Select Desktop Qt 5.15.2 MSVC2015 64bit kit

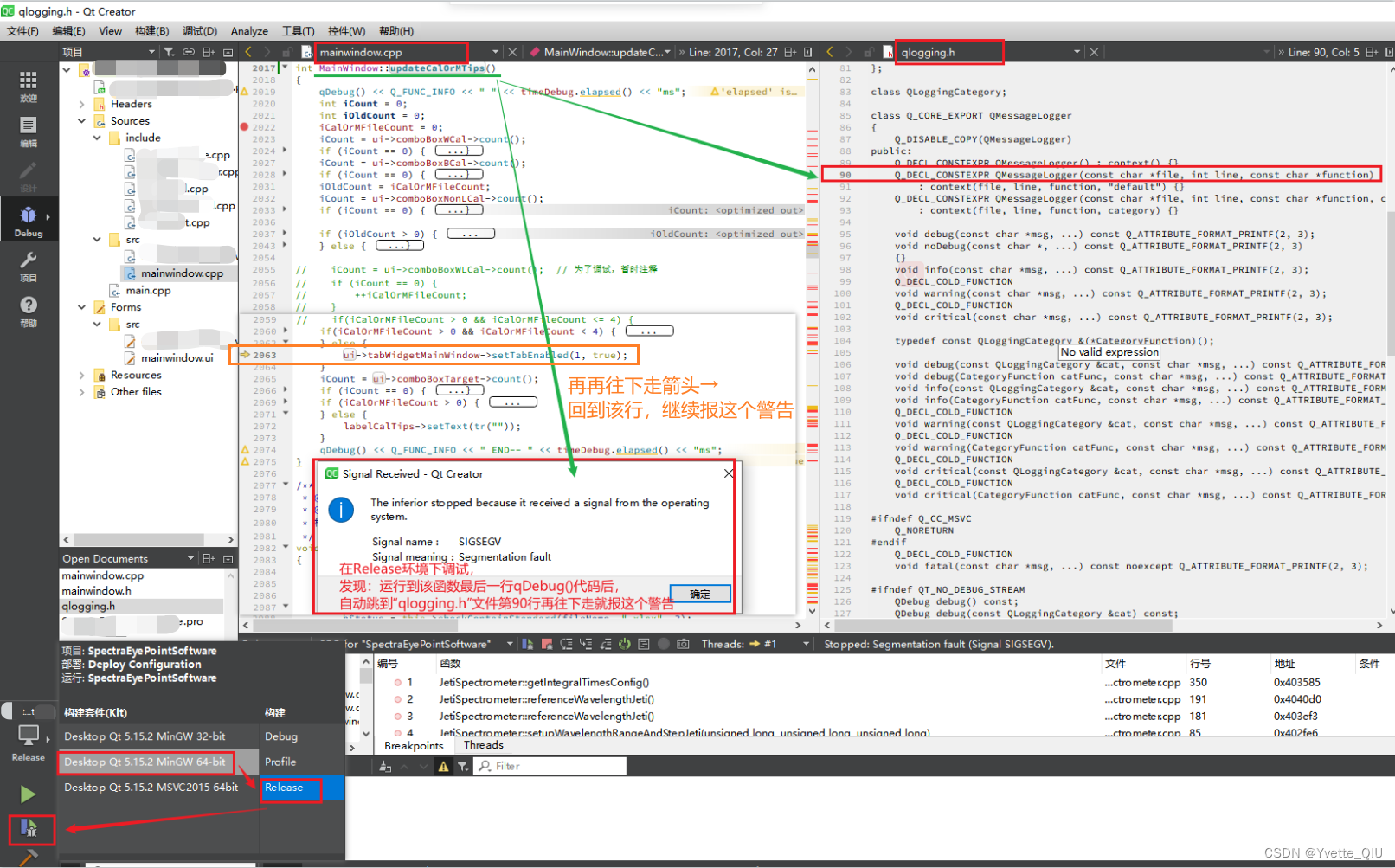pyautogui.click(x=159, y=788)
